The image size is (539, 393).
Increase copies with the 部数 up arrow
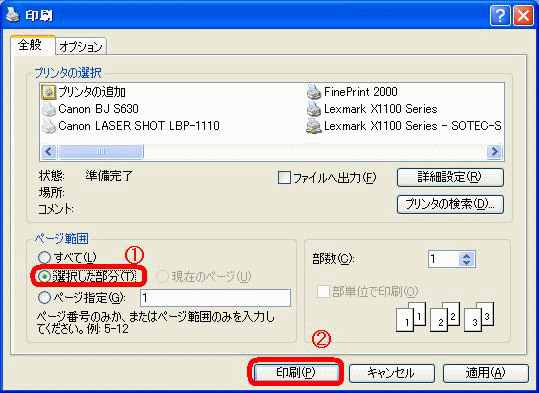click(x=466, y=256)
